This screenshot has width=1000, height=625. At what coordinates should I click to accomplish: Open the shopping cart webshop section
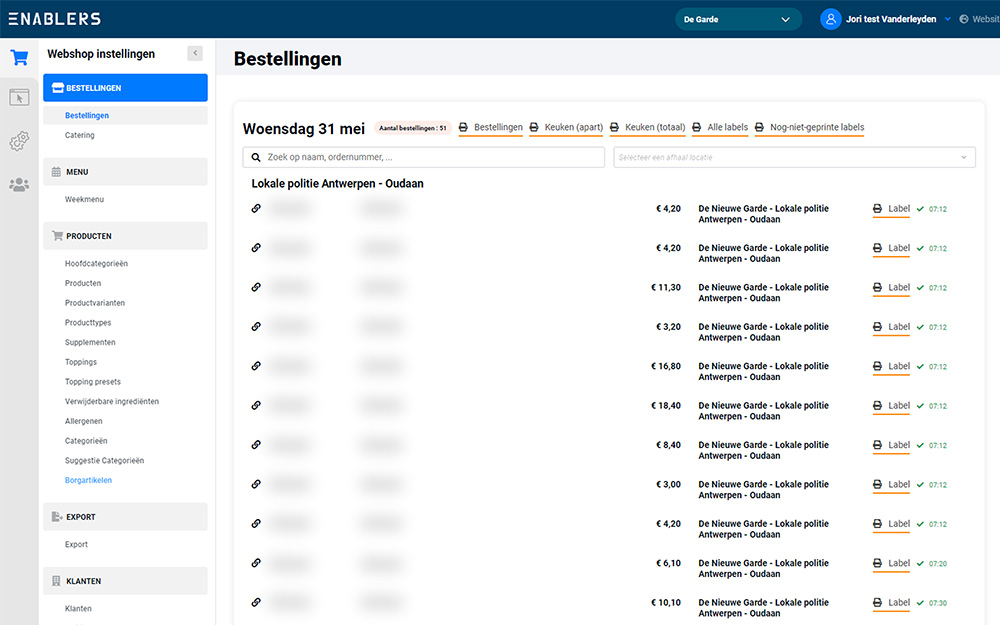[19, 57]
